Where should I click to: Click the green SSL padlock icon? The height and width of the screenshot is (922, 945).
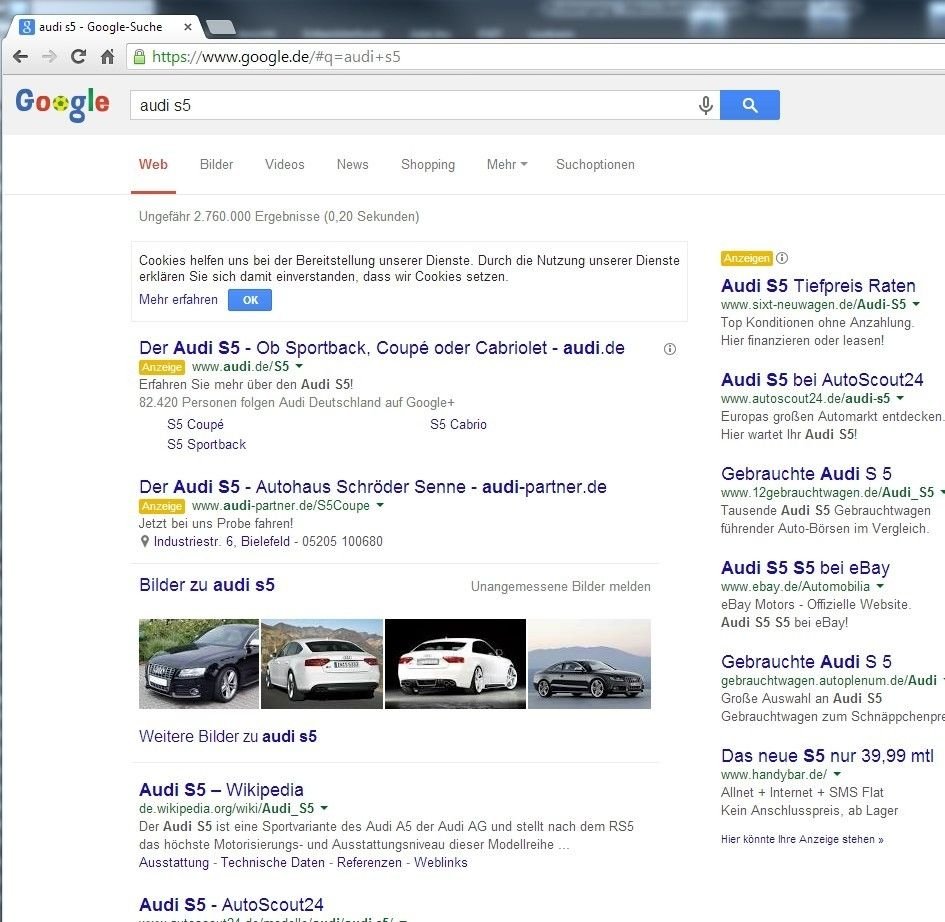pos(139,57)
